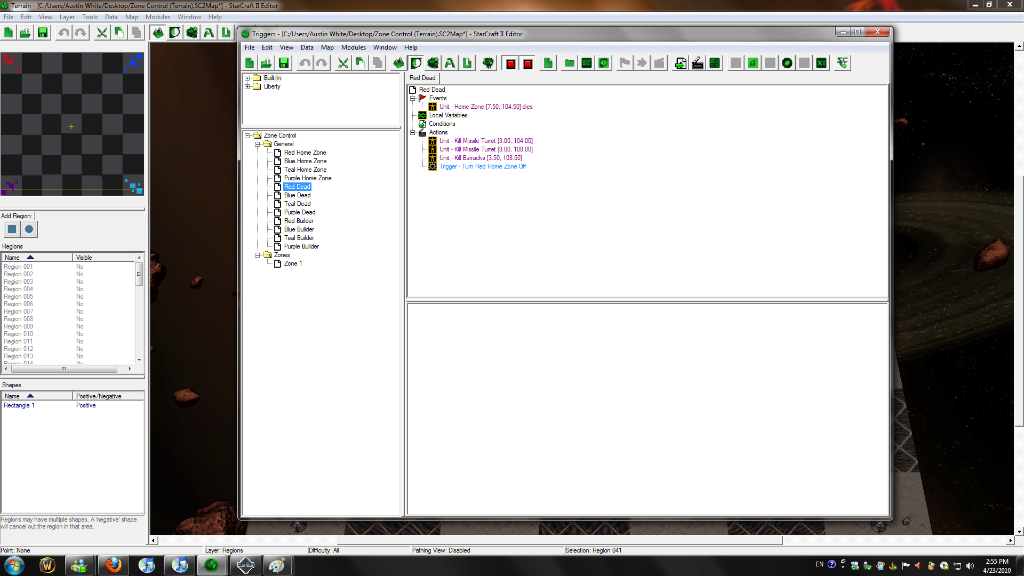Screen dimensions: 1024x576
Task: Click Terrain layer icon in Terrain toolbar
Action: 158,32
